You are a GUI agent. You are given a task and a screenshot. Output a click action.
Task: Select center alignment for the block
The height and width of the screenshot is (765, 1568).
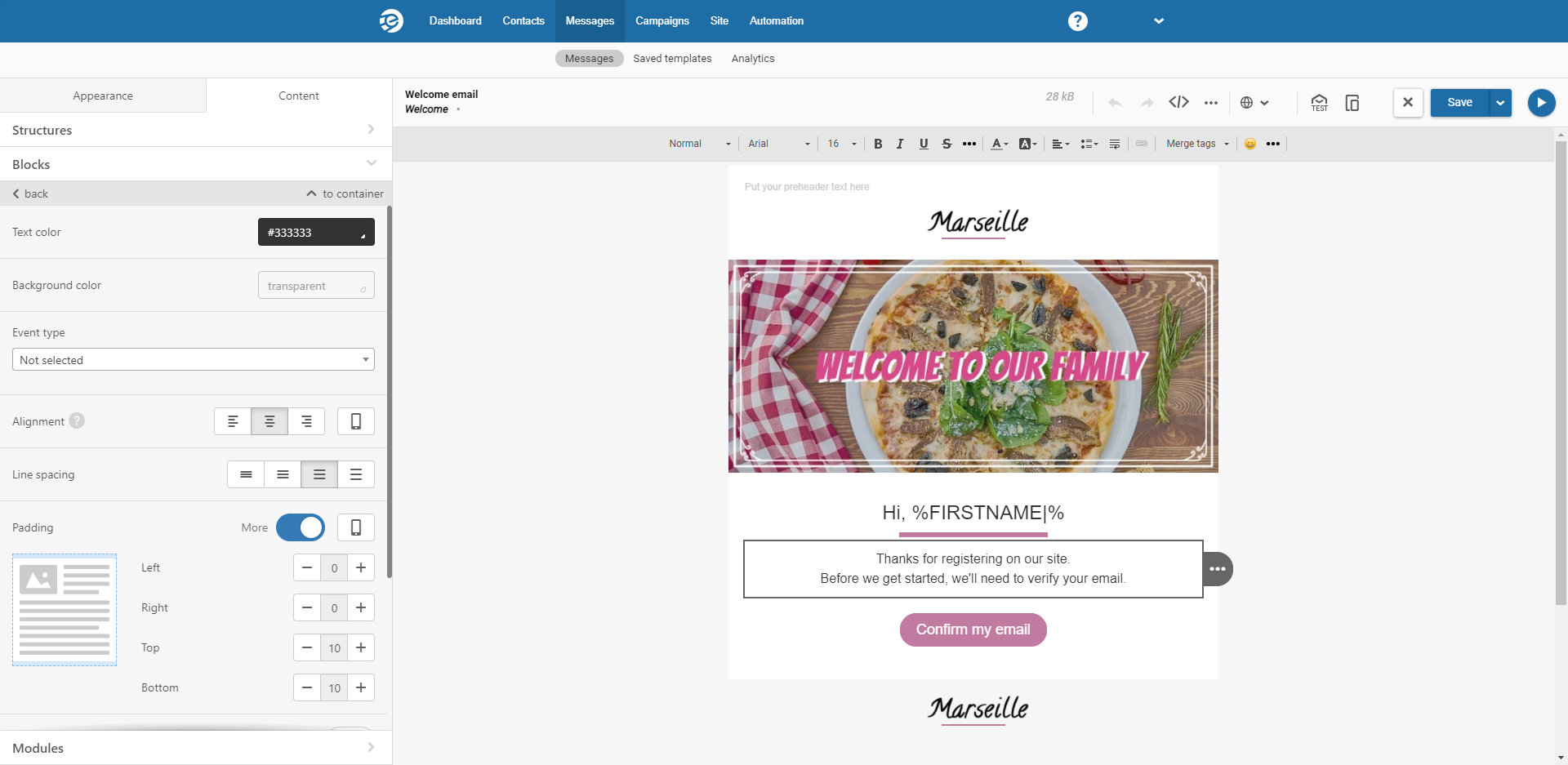pyautogui.click(x=269, y=420)
